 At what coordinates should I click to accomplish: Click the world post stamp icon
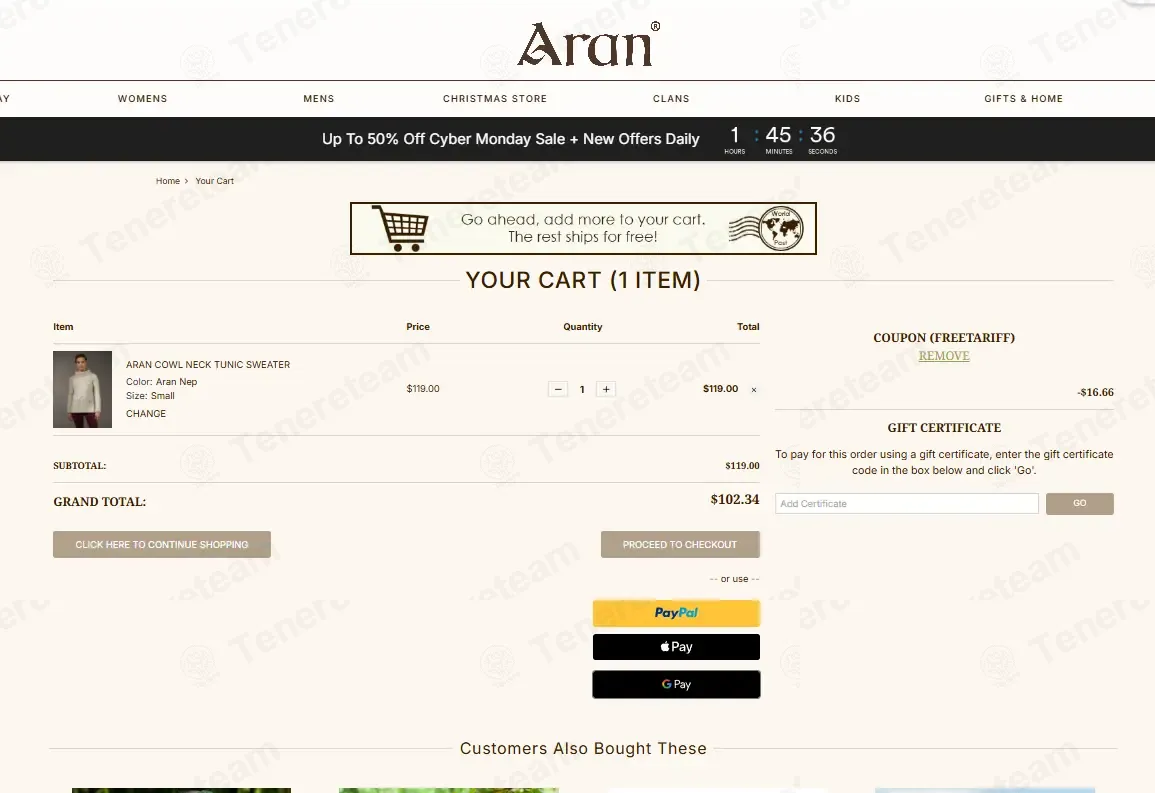pyautogui.click(x=781, y=228)
